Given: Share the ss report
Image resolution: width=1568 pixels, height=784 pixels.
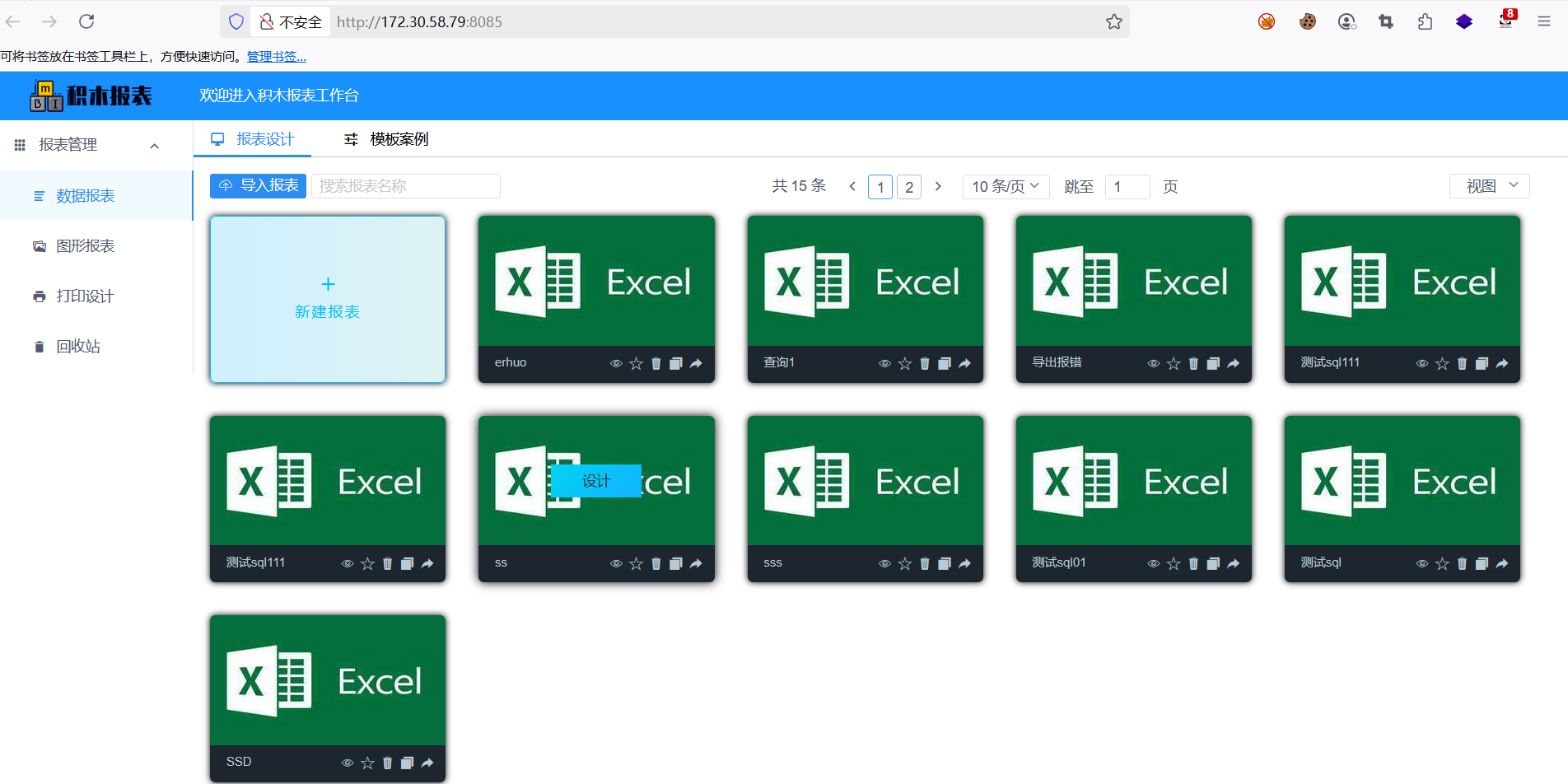Looking at the screenshot, I should [696, 564].
